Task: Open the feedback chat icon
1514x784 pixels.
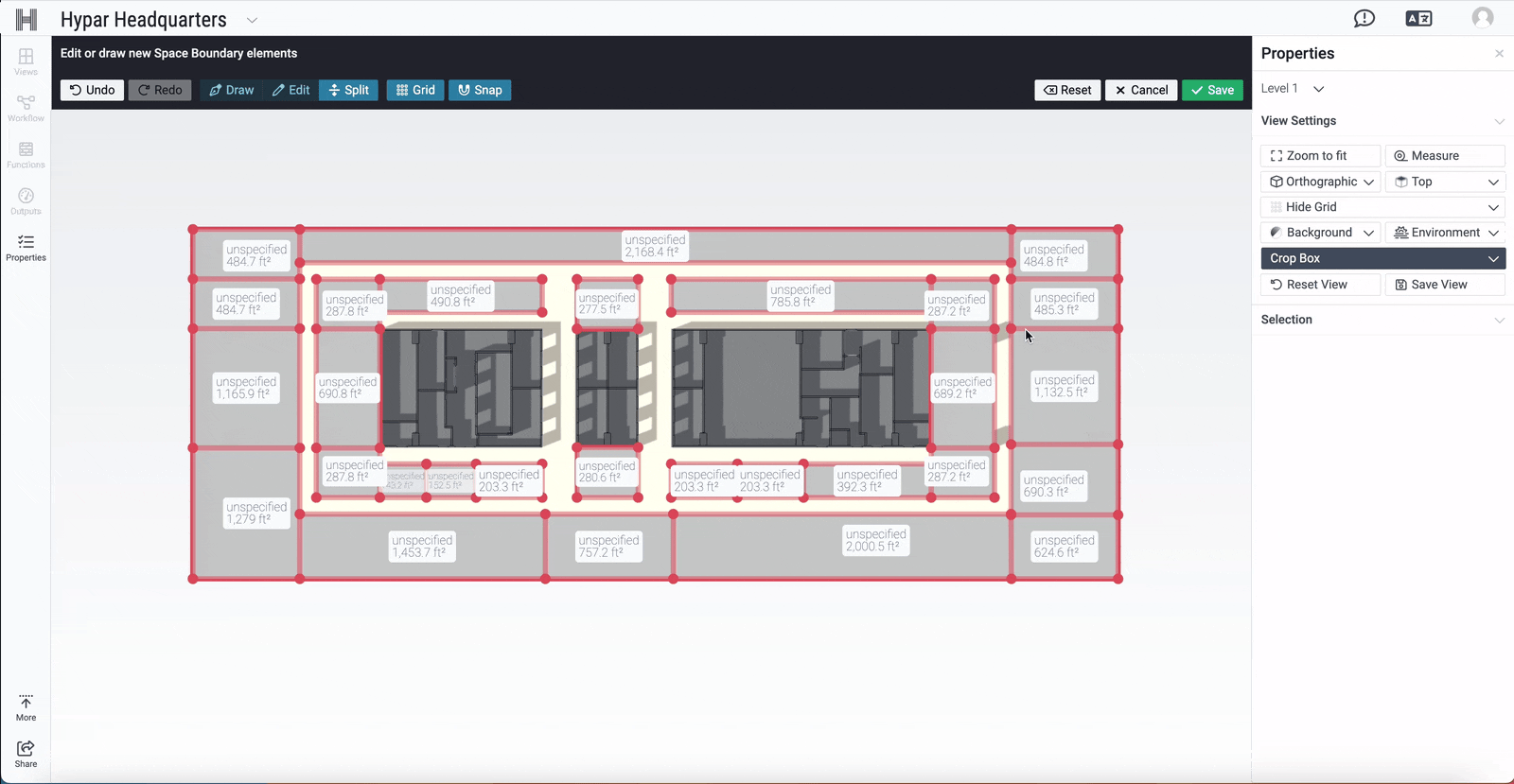Action: click(x=1364, y=19)
